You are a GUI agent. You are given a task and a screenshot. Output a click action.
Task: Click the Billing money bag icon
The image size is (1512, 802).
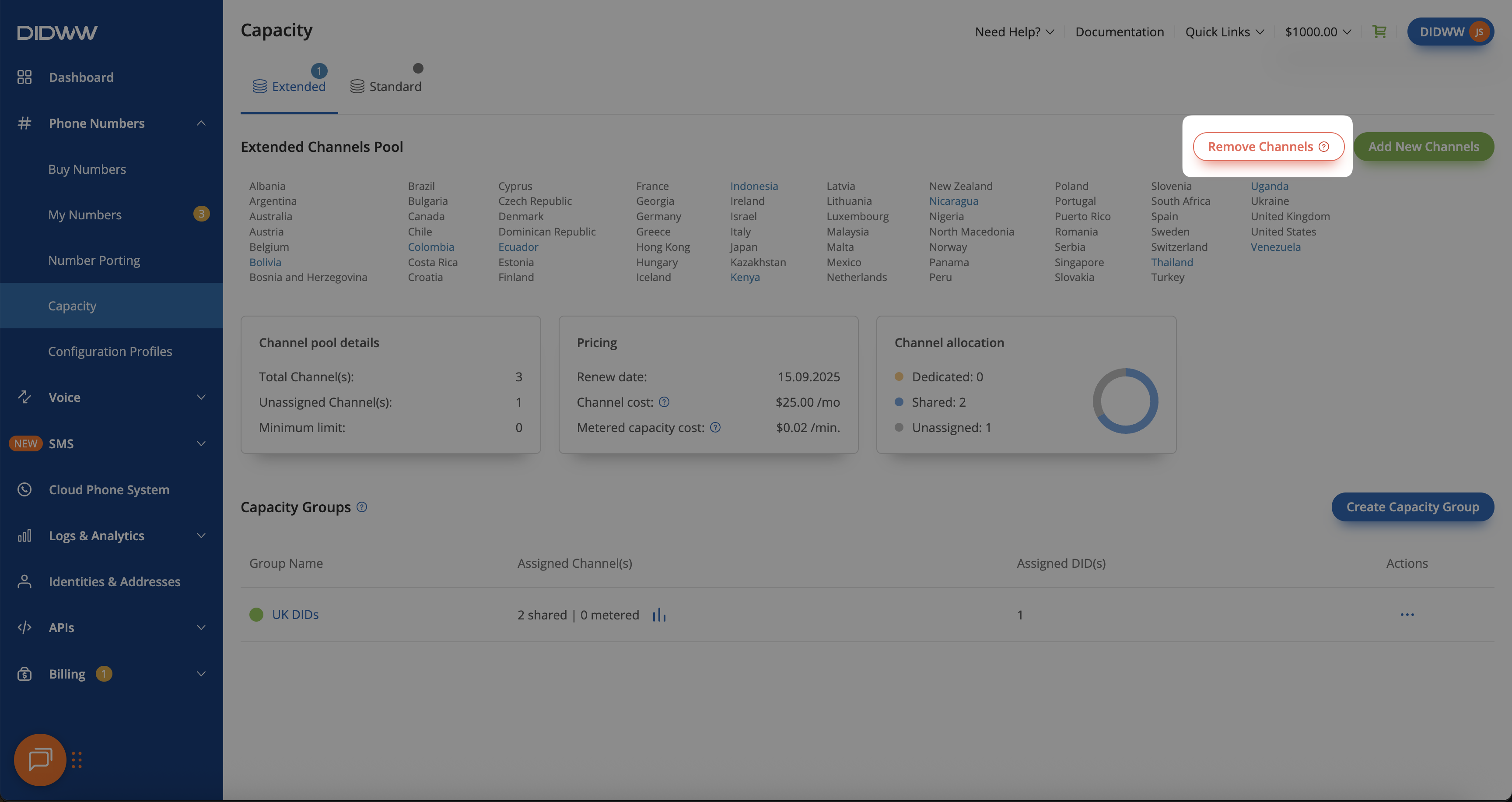tap(24, 673)
